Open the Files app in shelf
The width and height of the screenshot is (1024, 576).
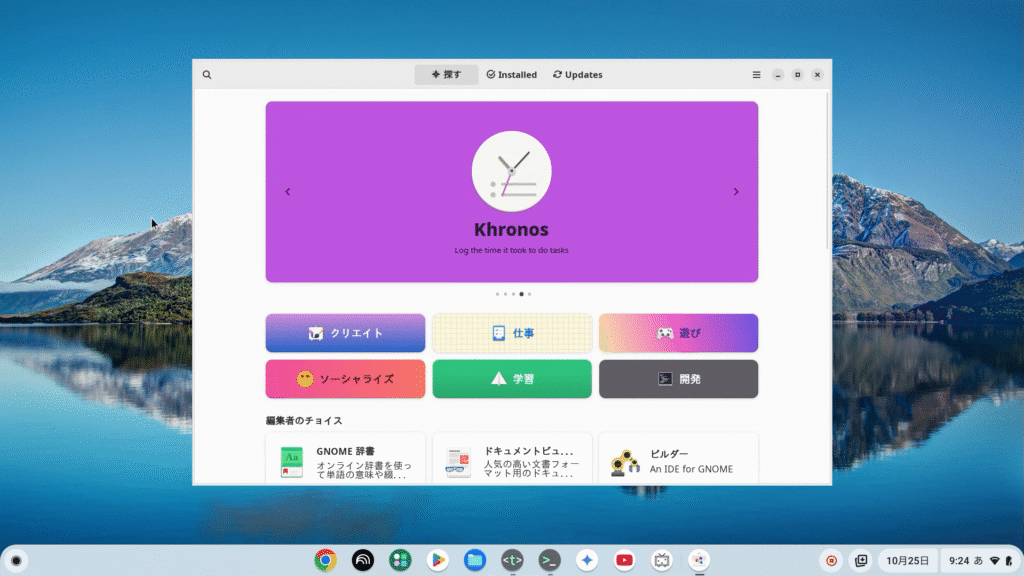pos(475,560)
